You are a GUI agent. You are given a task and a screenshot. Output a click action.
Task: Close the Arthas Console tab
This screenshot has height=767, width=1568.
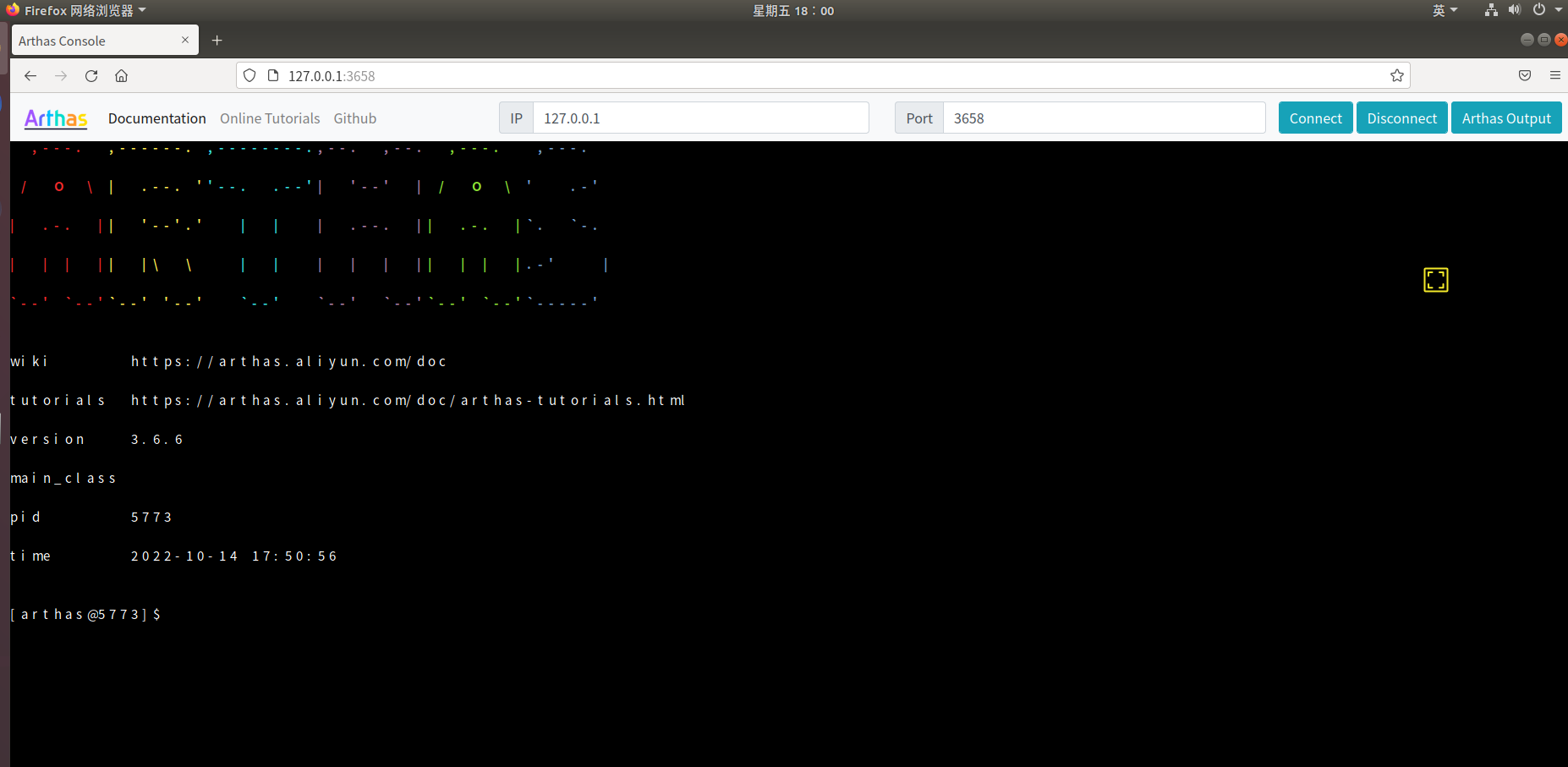pos(185,40)
